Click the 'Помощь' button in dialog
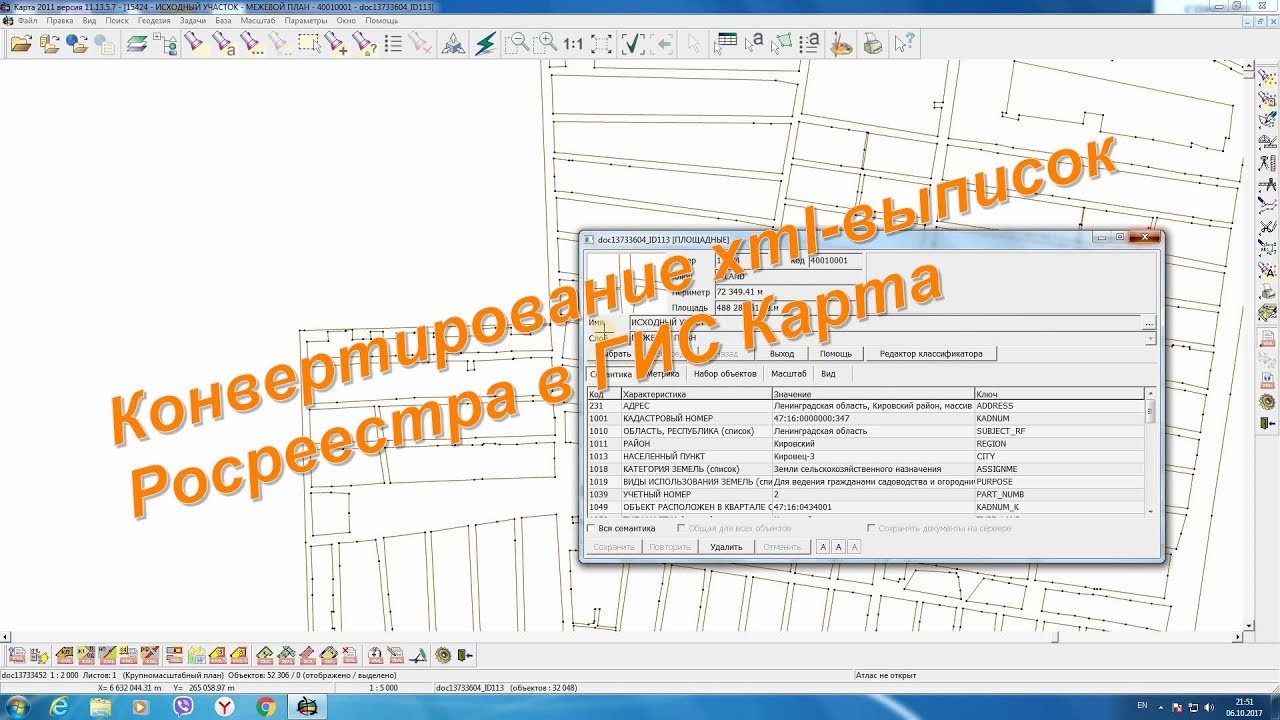1280x720 pixels. (836, 354)
